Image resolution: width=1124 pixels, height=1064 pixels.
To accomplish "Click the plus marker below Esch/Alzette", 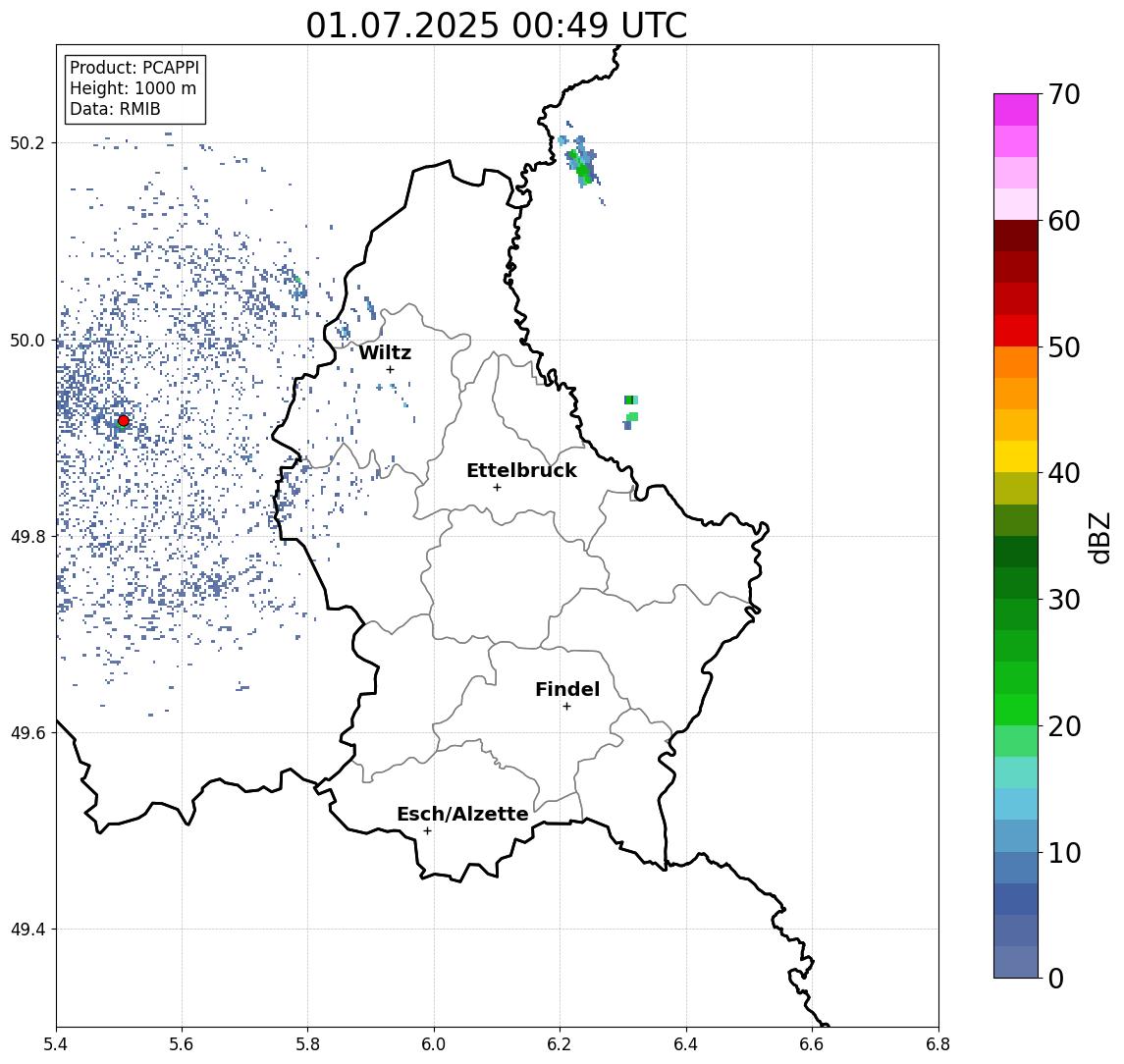I will click(427, 831).
